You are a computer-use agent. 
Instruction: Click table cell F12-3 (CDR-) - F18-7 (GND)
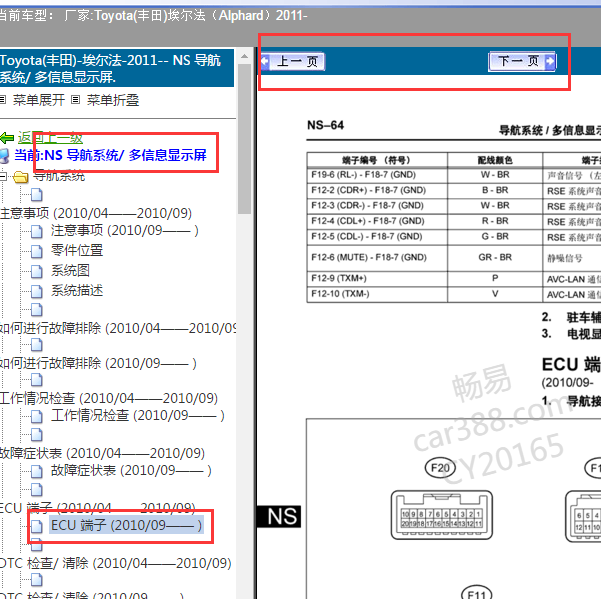tap(377, 206)
